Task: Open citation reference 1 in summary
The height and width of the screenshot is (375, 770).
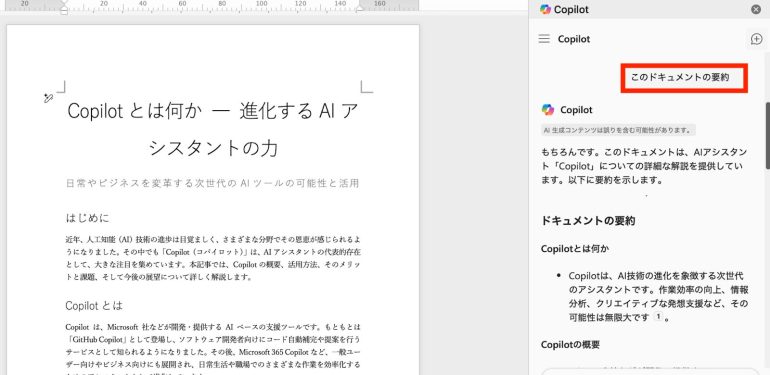Action: (659, 317)
